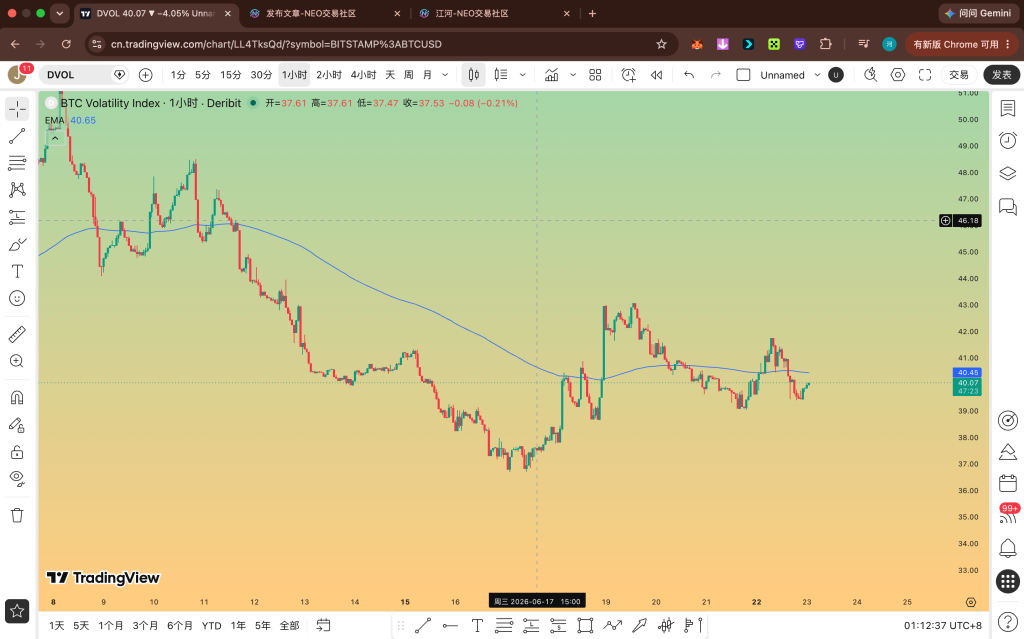1024x639 pixels.
Task: Select the Text annotation tool
Action: coord(17,271)
